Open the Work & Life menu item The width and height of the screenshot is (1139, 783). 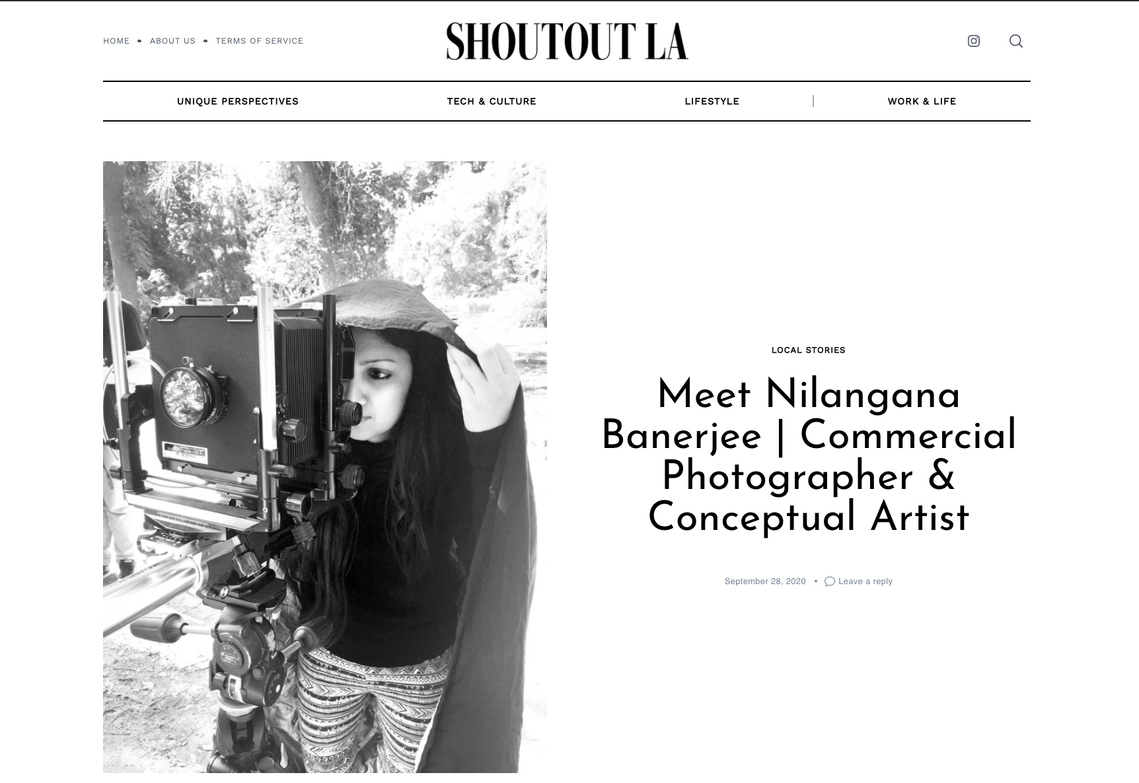point(921,101)
